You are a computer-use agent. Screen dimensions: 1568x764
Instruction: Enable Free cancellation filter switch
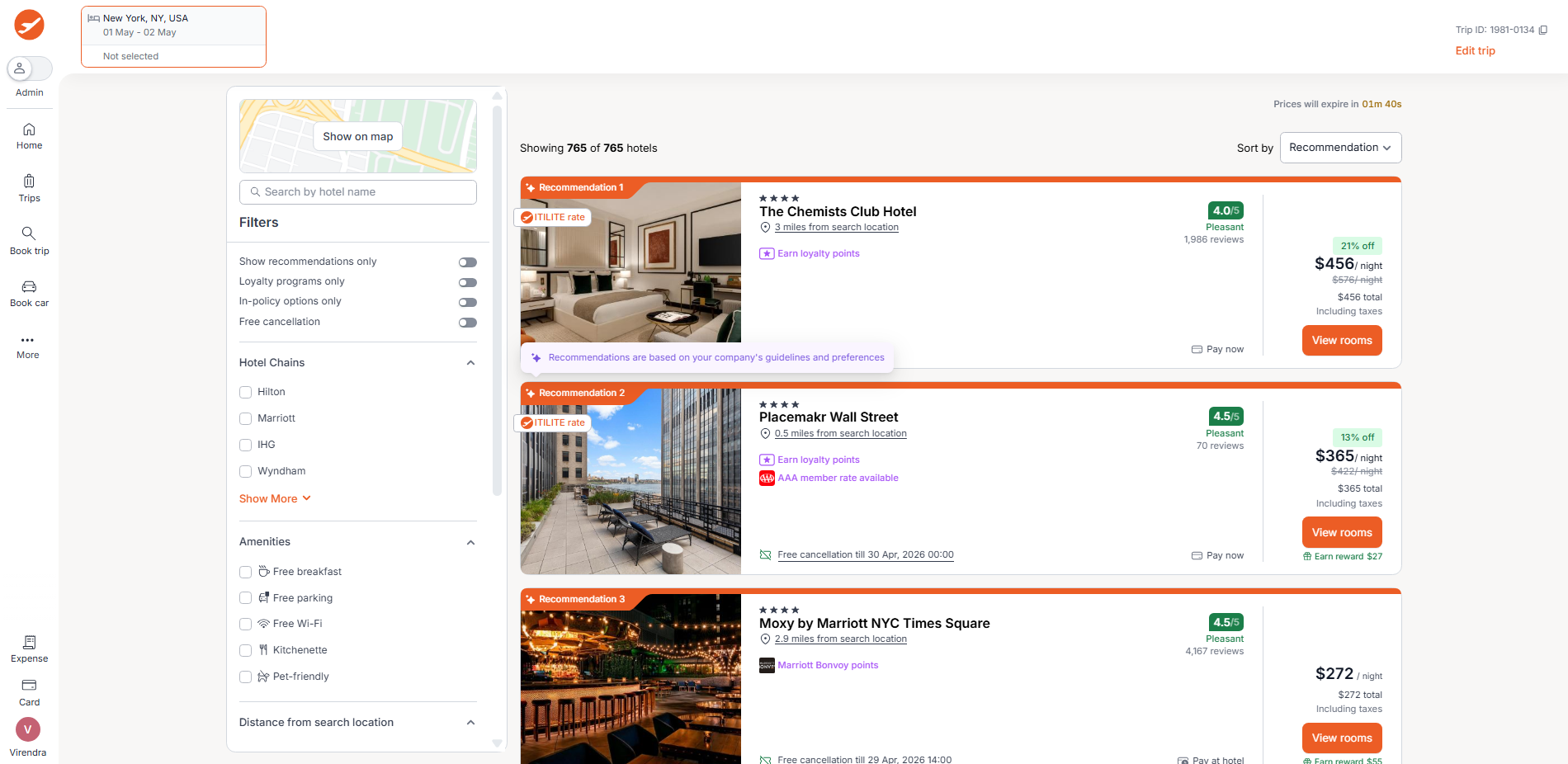(468, 323)
